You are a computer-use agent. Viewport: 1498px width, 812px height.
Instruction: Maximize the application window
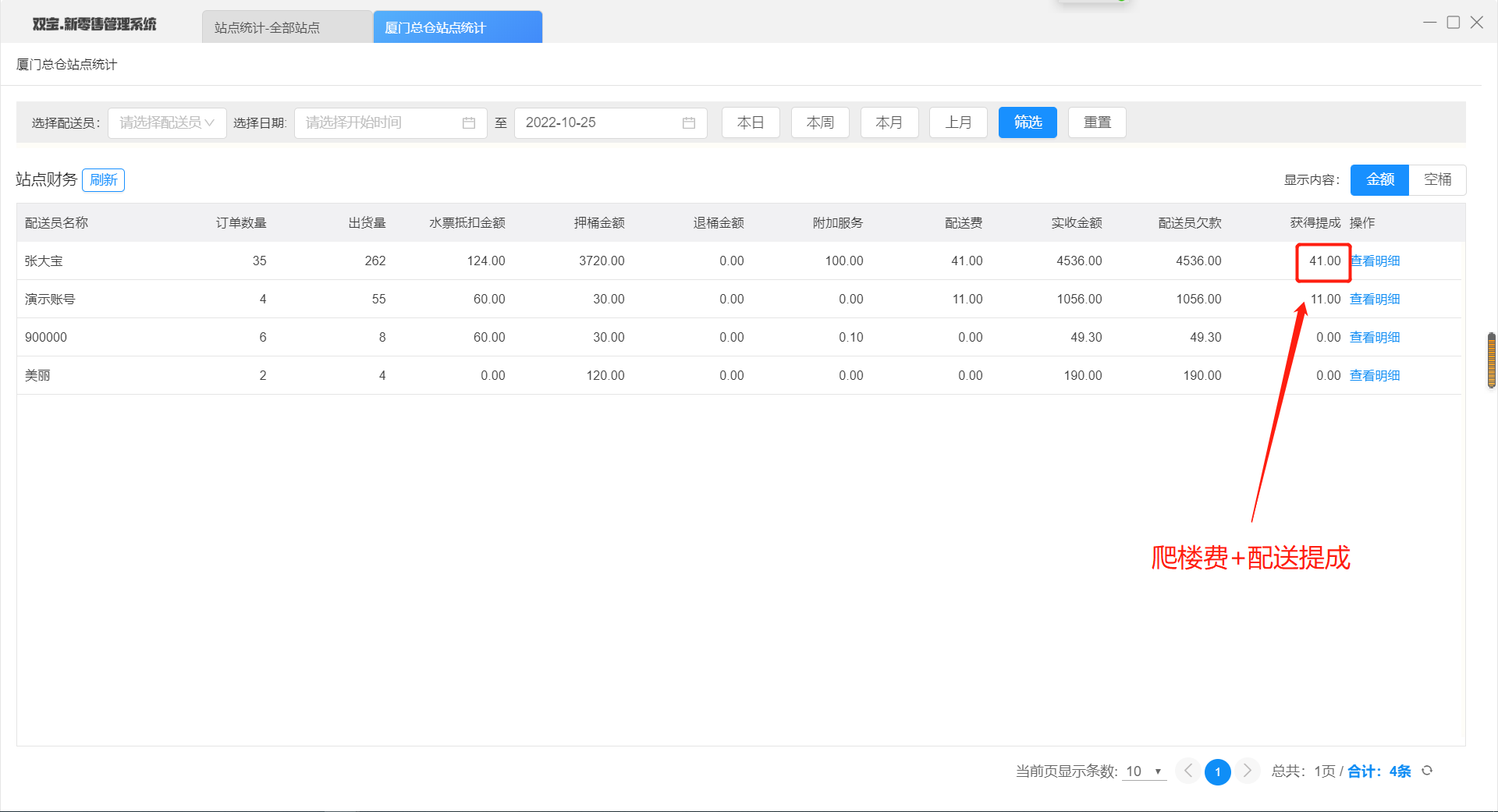[x=1453, y=23]
